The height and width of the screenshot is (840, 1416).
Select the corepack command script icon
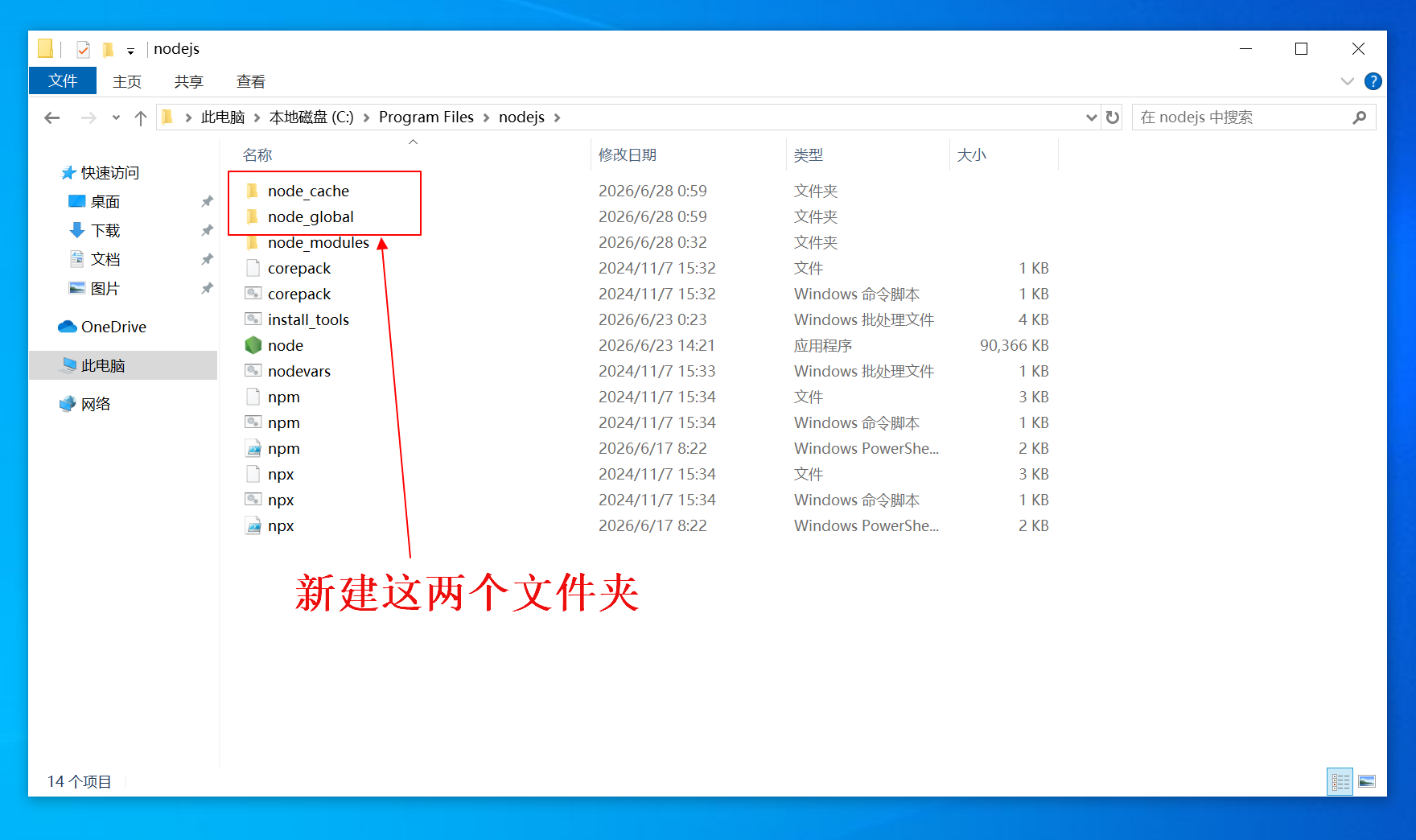pos(253,294)
